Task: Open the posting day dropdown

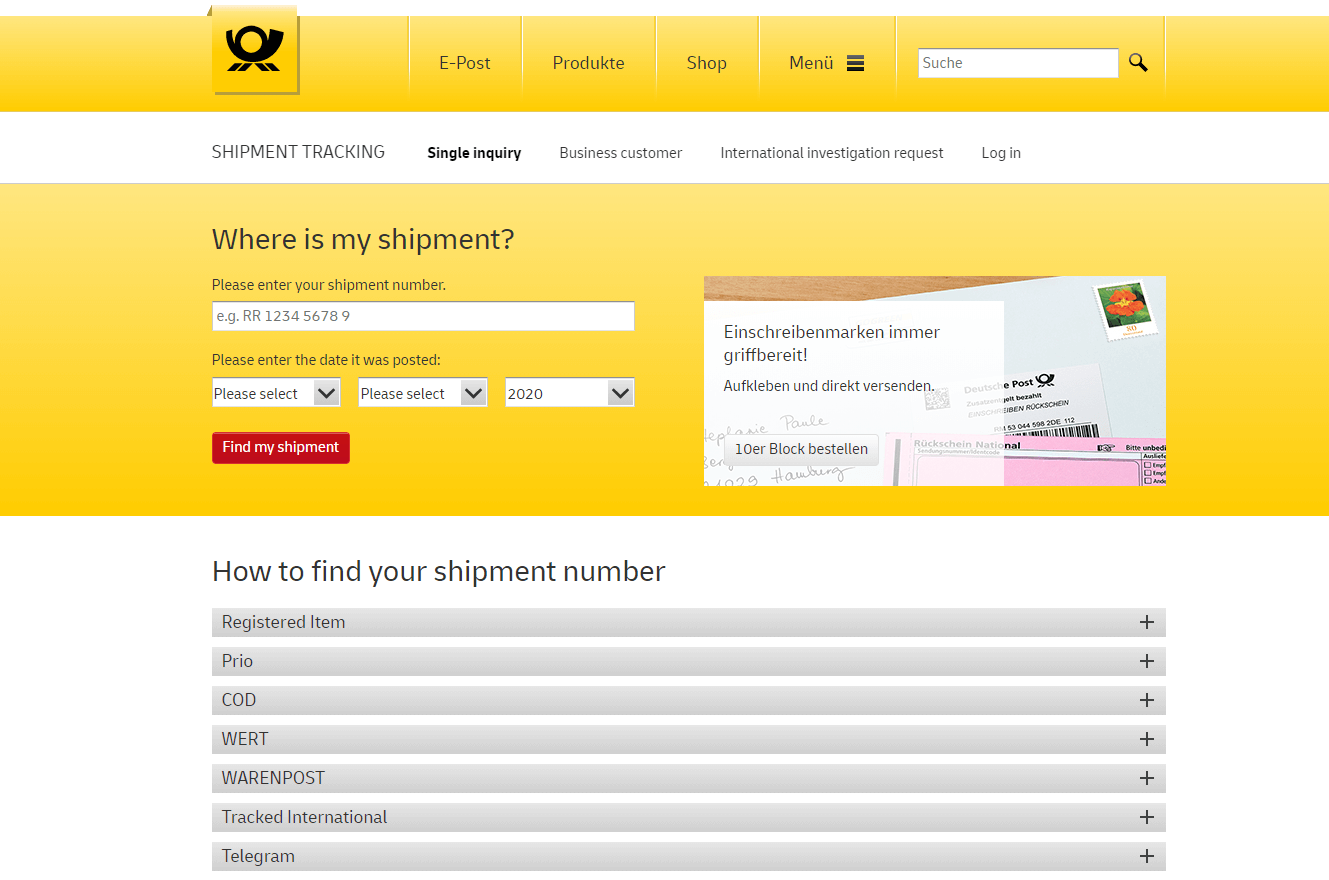Action: 275,392
